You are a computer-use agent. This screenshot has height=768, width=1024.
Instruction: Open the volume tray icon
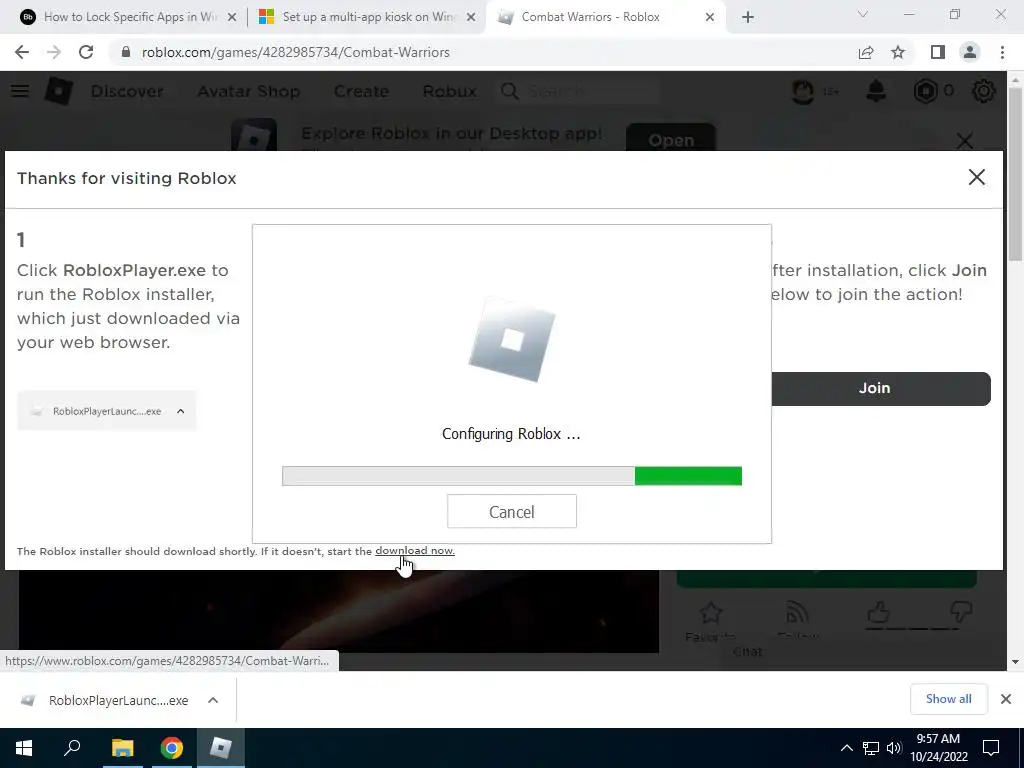(x=894, y=748)
